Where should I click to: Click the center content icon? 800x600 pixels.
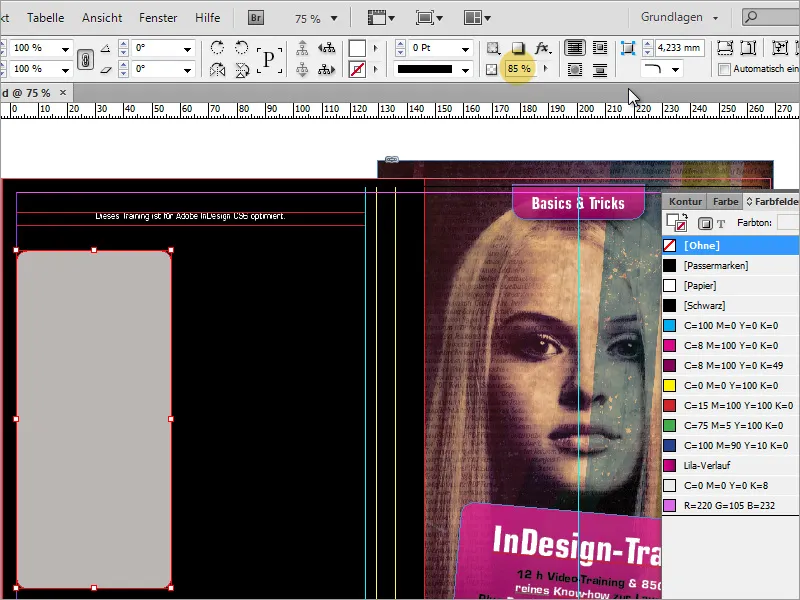(780, 48)
